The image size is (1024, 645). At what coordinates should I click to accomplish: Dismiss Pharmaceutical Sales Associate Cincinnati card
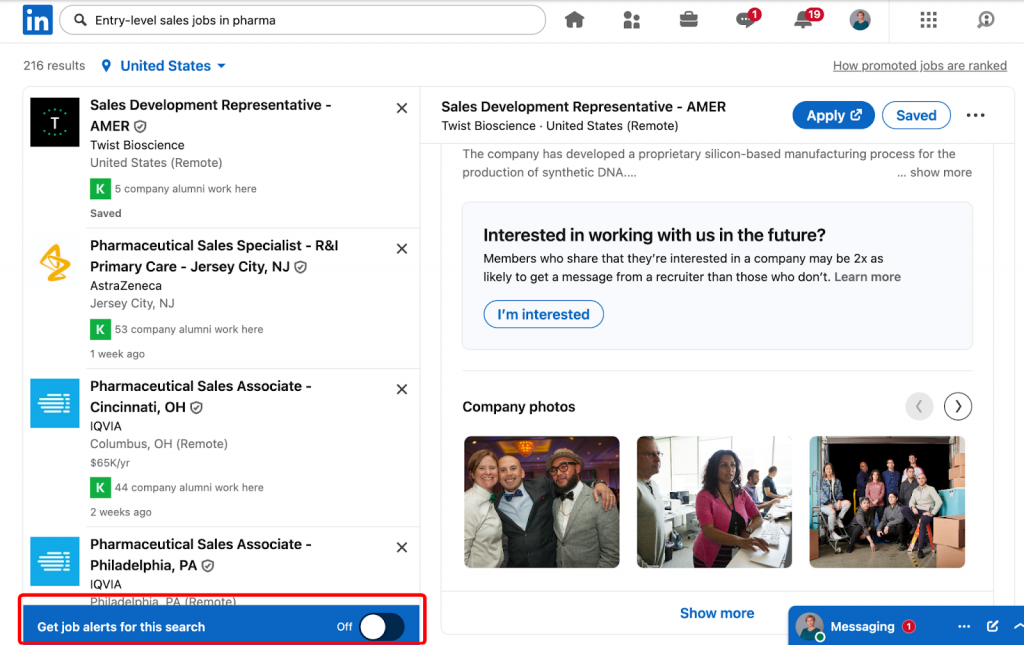tap(402, 389)
